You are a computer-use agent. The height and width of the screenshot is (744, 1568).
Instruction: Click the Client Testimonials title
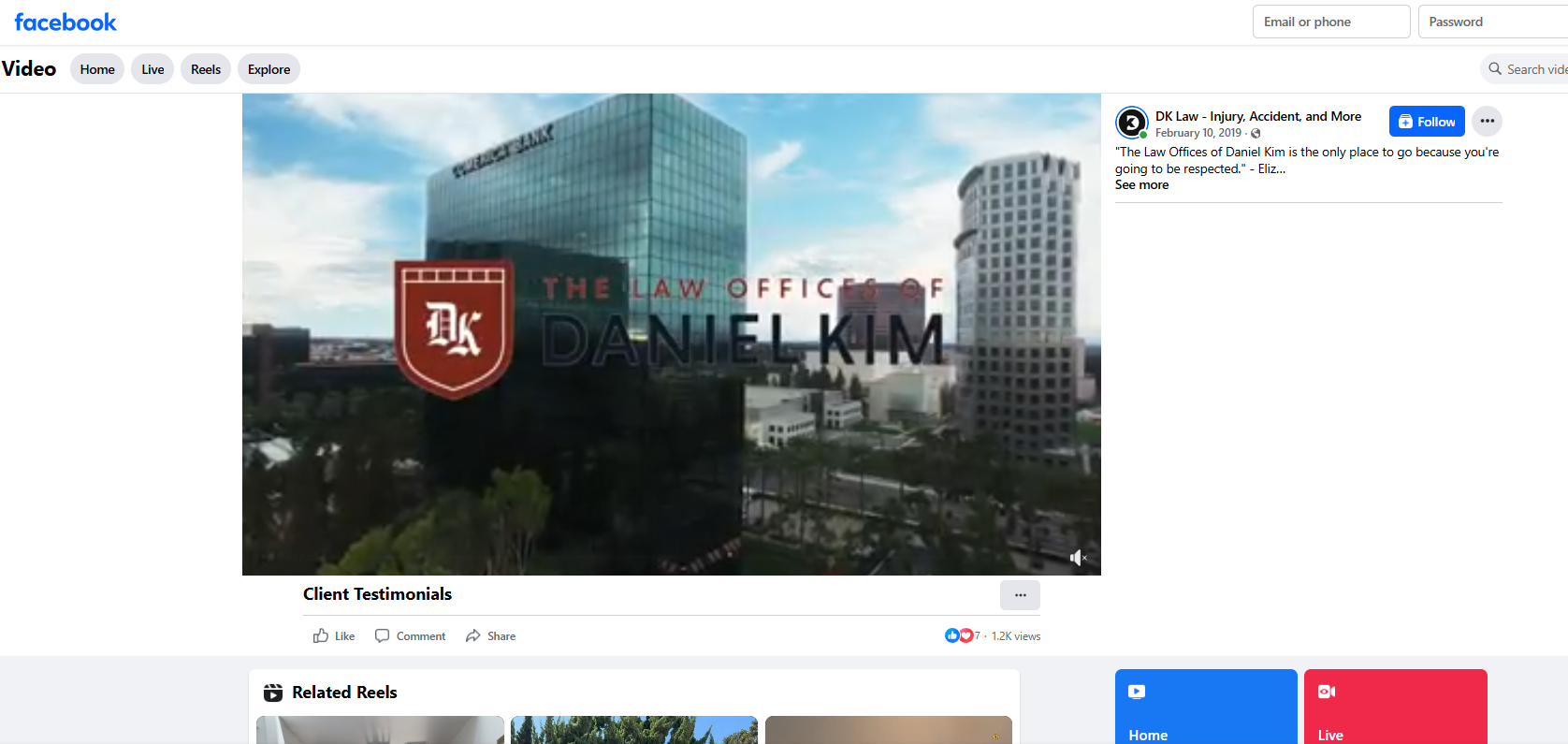377,594
